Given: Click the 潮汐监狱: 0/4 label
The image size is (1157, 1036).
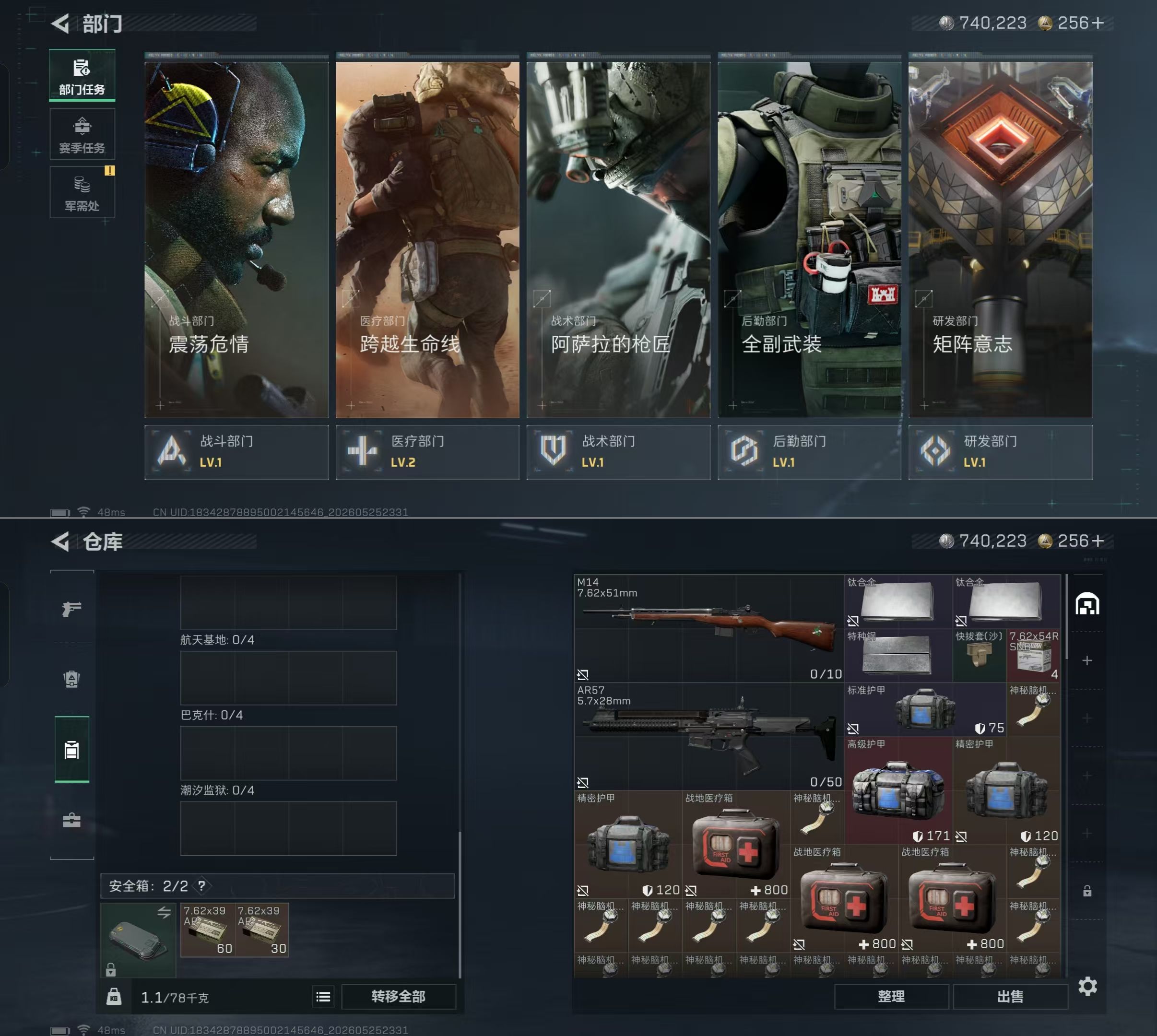Looking at the screenshot, I should click(217, 790).
